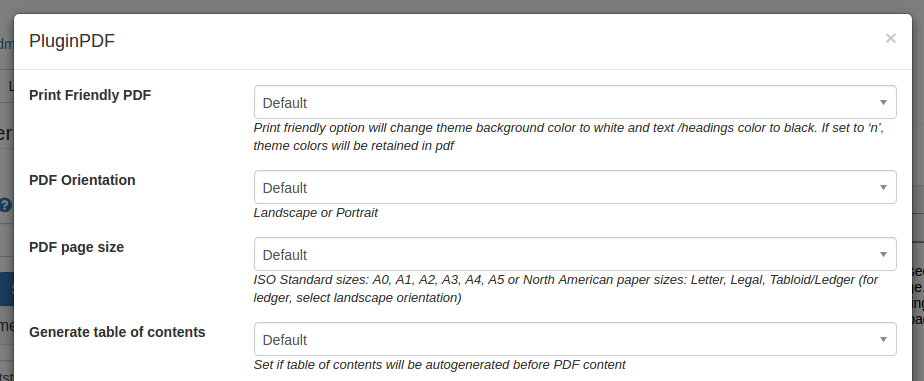Click the Generate table of contents dropdown arrow
Screen dimensions: 924x381
883,339
